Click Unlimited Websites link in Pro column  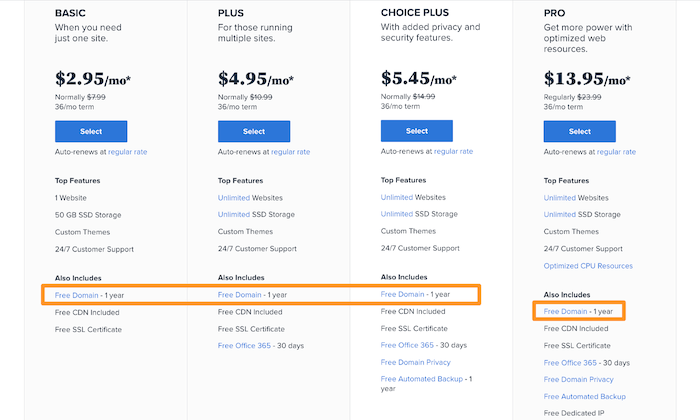click(x=559, y=198)
